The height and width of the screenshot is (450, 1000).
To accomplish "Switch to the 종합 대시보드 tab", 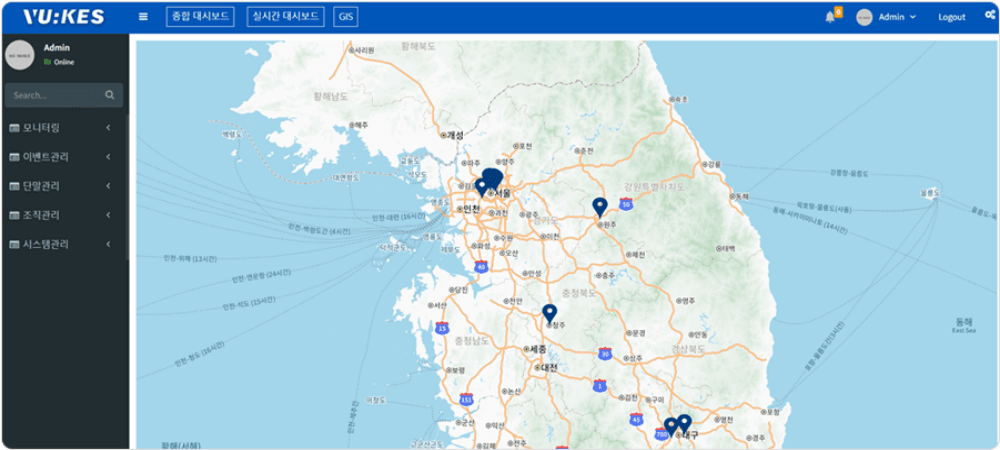I will [200, 17].
